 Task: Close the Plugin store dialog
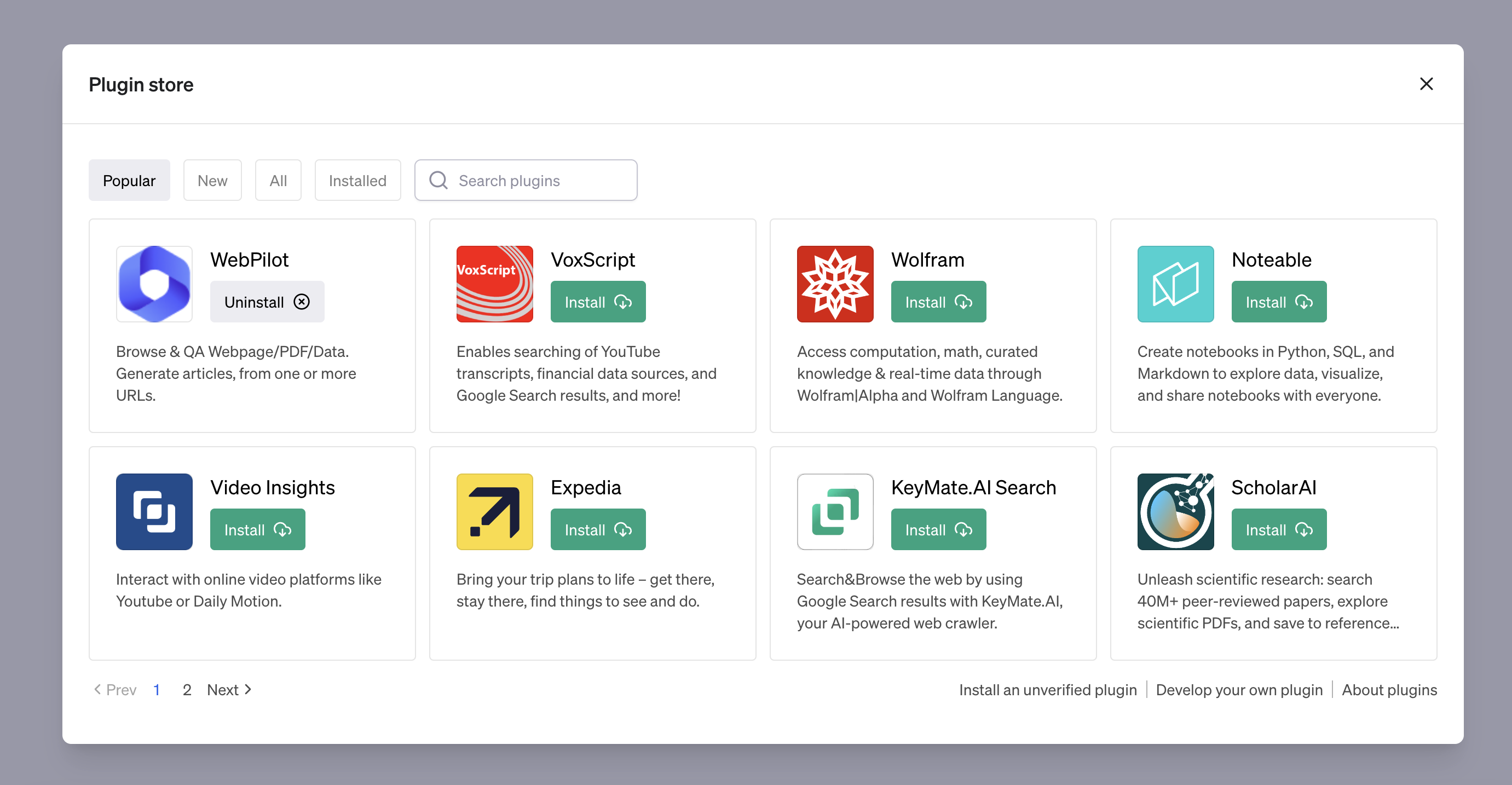click(1426, 84)
